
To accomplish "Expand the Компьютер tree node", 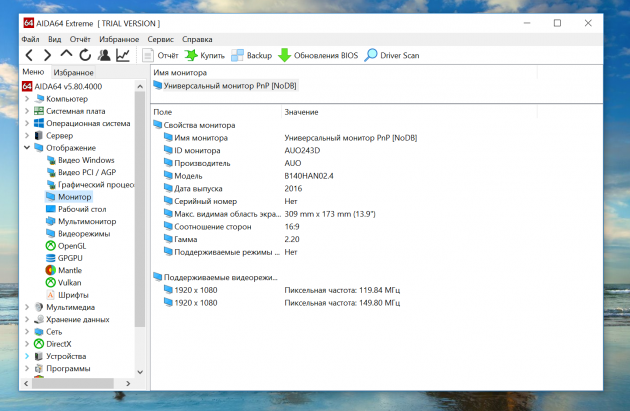I will click(x=27, y=99).
